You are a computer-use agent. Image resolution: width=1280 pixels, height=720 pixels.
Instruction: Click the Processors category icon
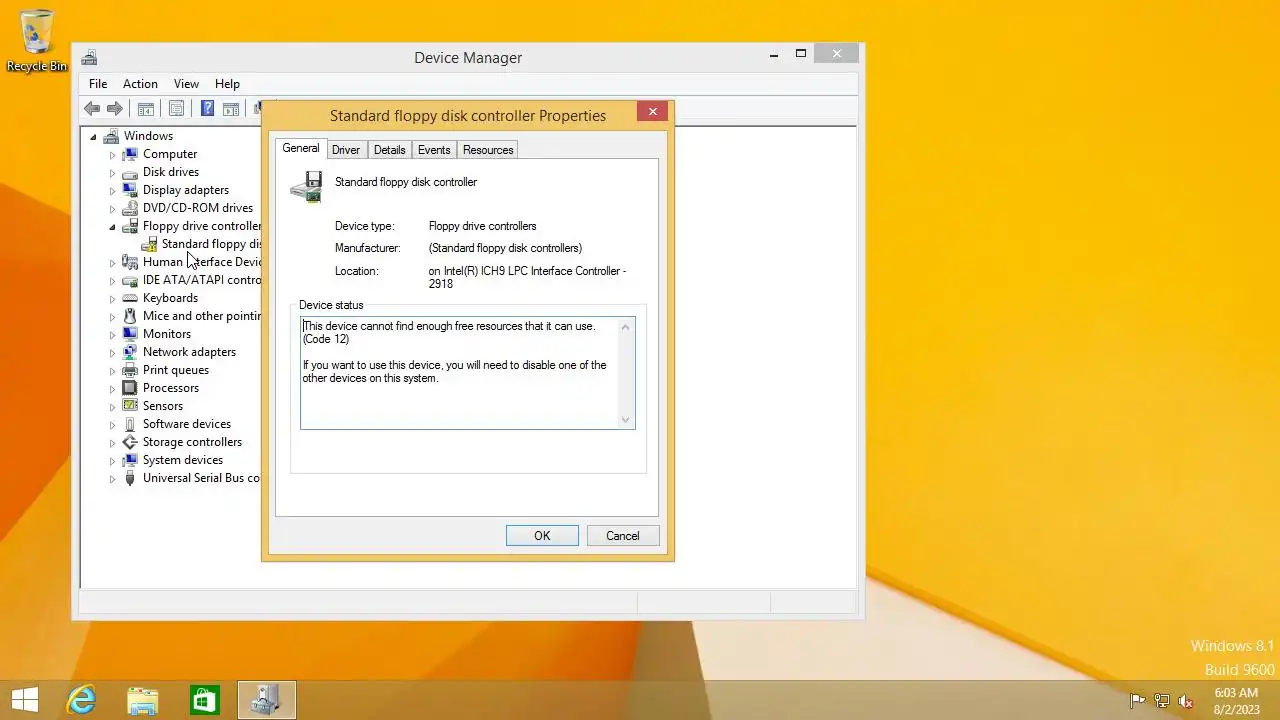pos(130,388)
